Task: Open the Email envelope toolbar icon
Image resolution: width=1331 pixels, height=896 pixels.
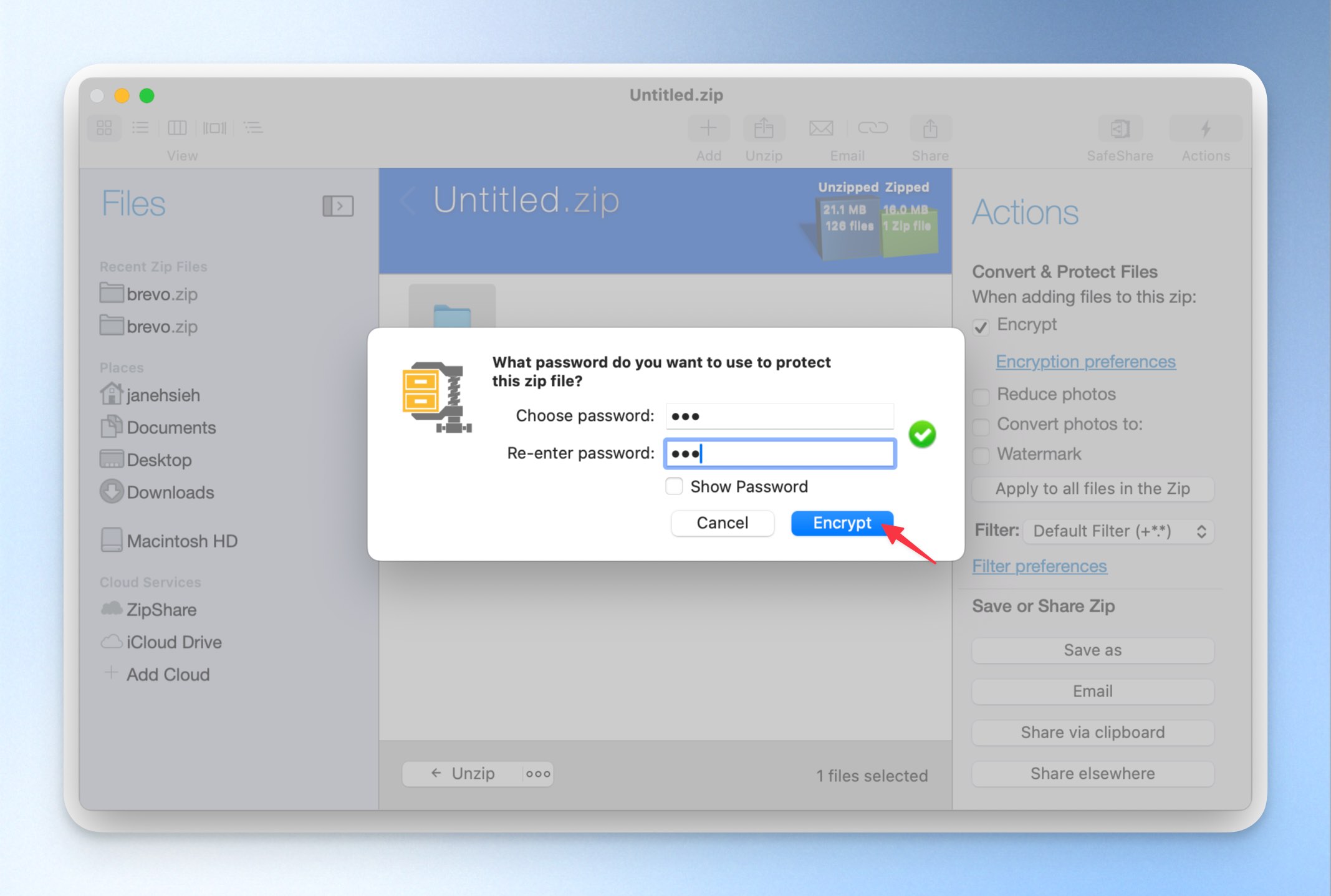Action: point(821,128)
